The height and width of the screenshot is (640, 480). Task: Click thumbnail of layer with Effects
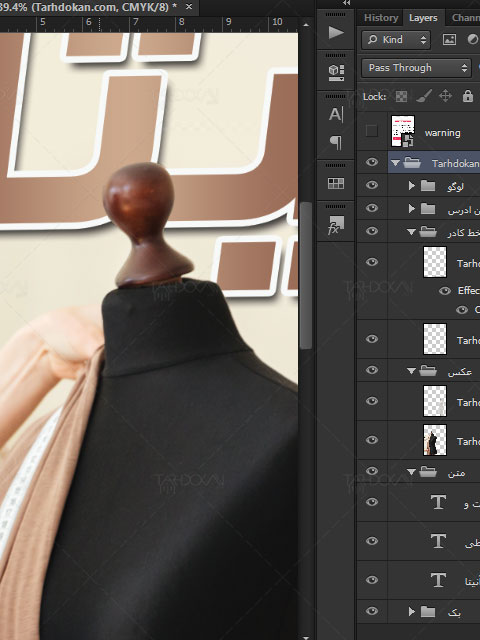(x=435, y=262)
